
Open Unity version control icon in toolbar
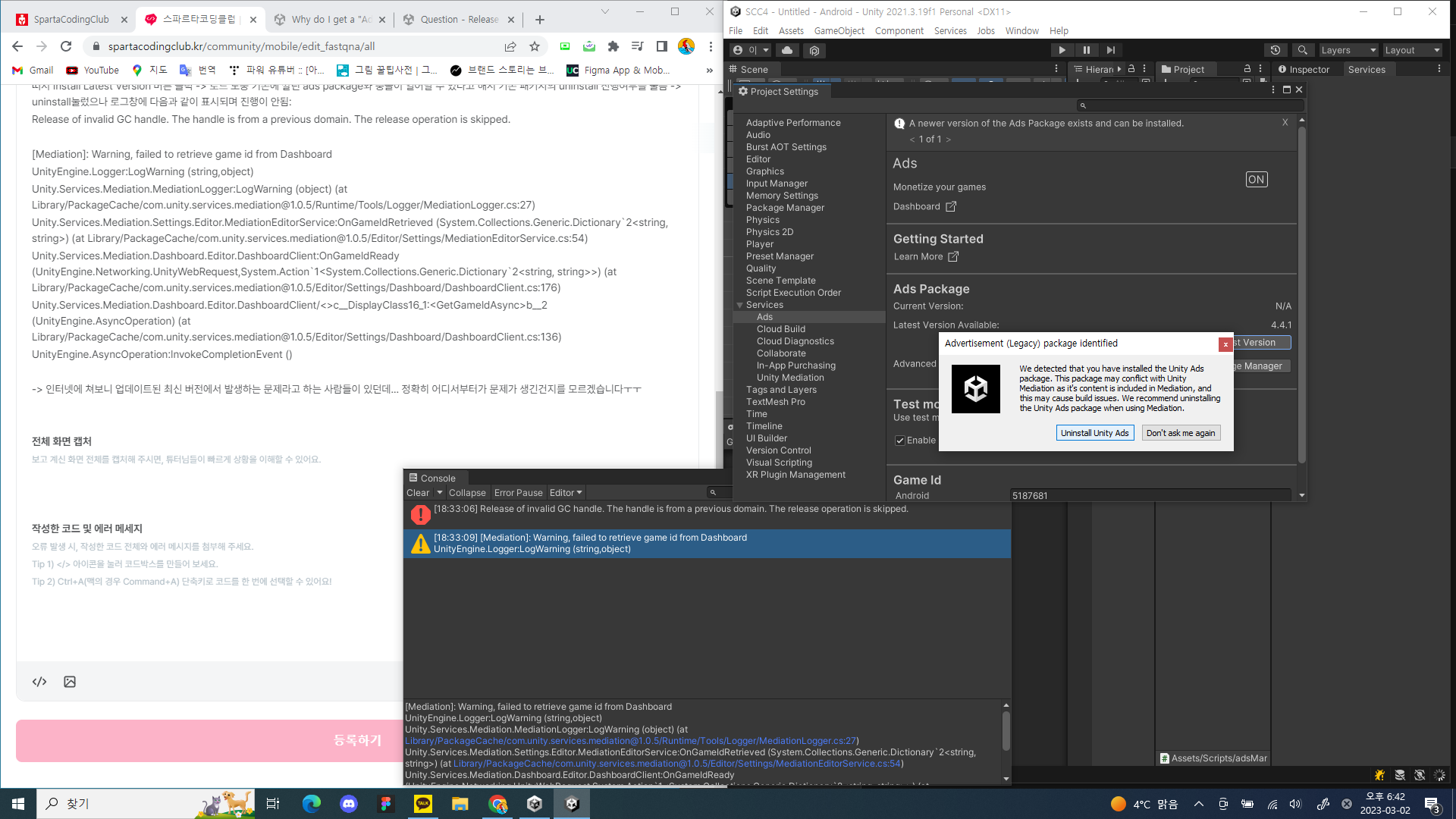click(x=814, y=50)
